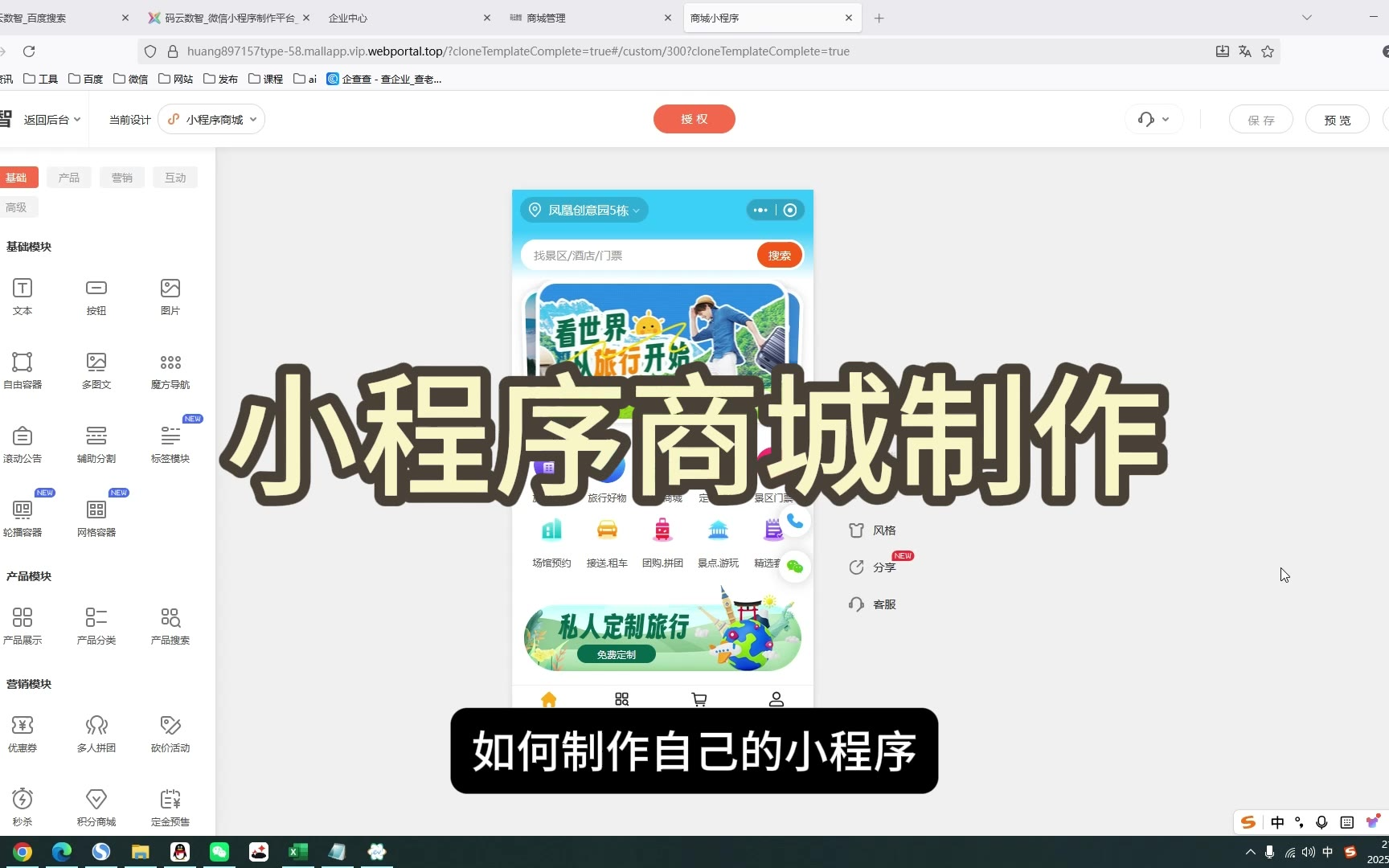Add the 产品搜索 product search module
The height and width of the screenshot is (868, 1389).
point(170,625)
